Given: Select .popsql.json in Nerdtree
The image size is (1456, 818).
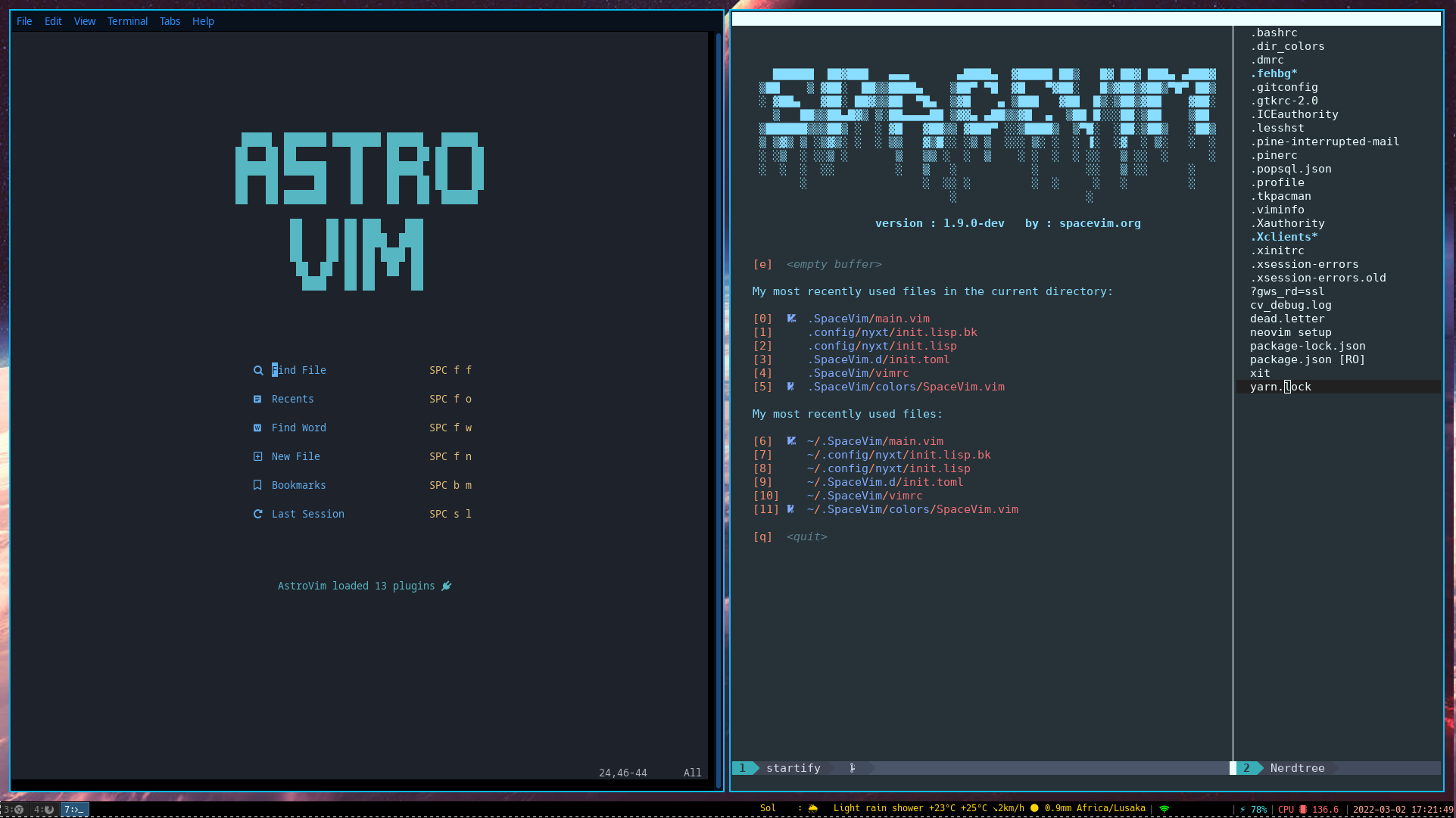Looking at the screenshot, I should (x=1291, y=169).
